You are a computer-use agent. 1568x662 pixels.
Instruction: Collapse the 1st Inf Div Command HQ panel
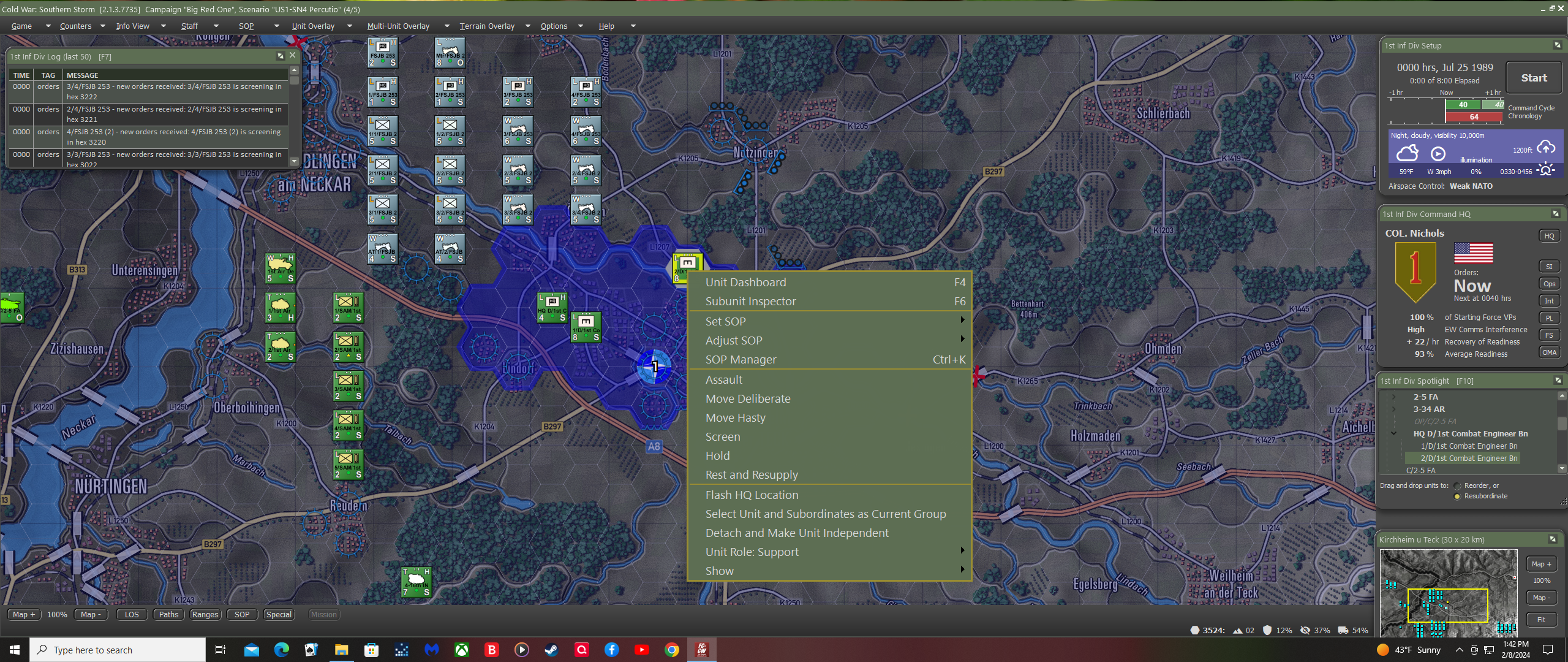coord(1555,214)
